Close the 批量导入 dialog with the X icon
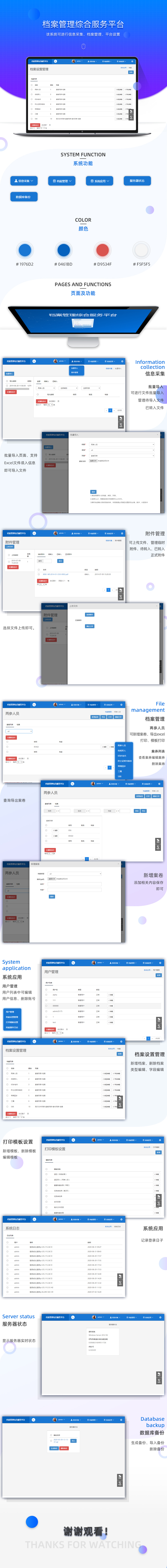167x1568 pixels. tap(158, 435)
